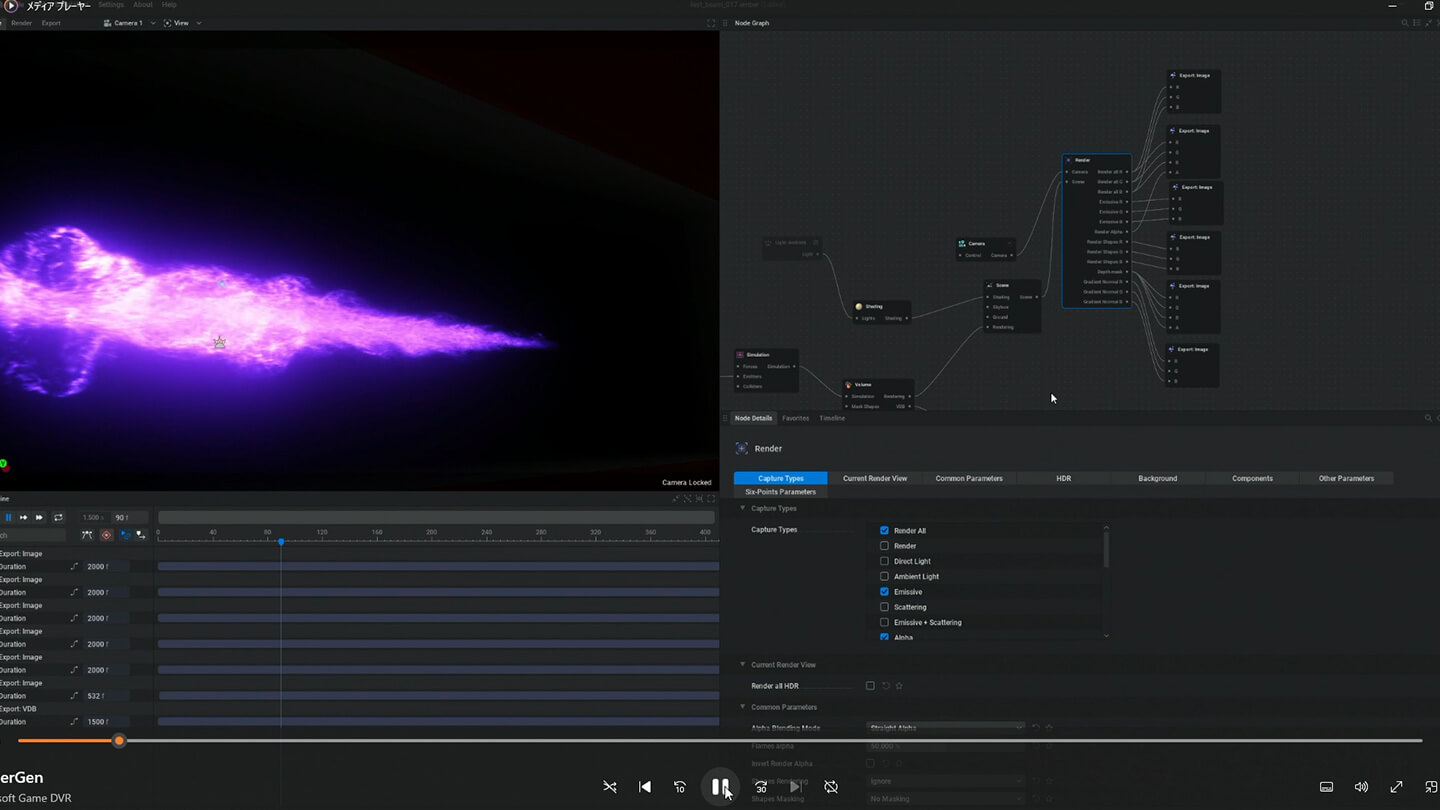Open the Timeline panel tab

832,418
